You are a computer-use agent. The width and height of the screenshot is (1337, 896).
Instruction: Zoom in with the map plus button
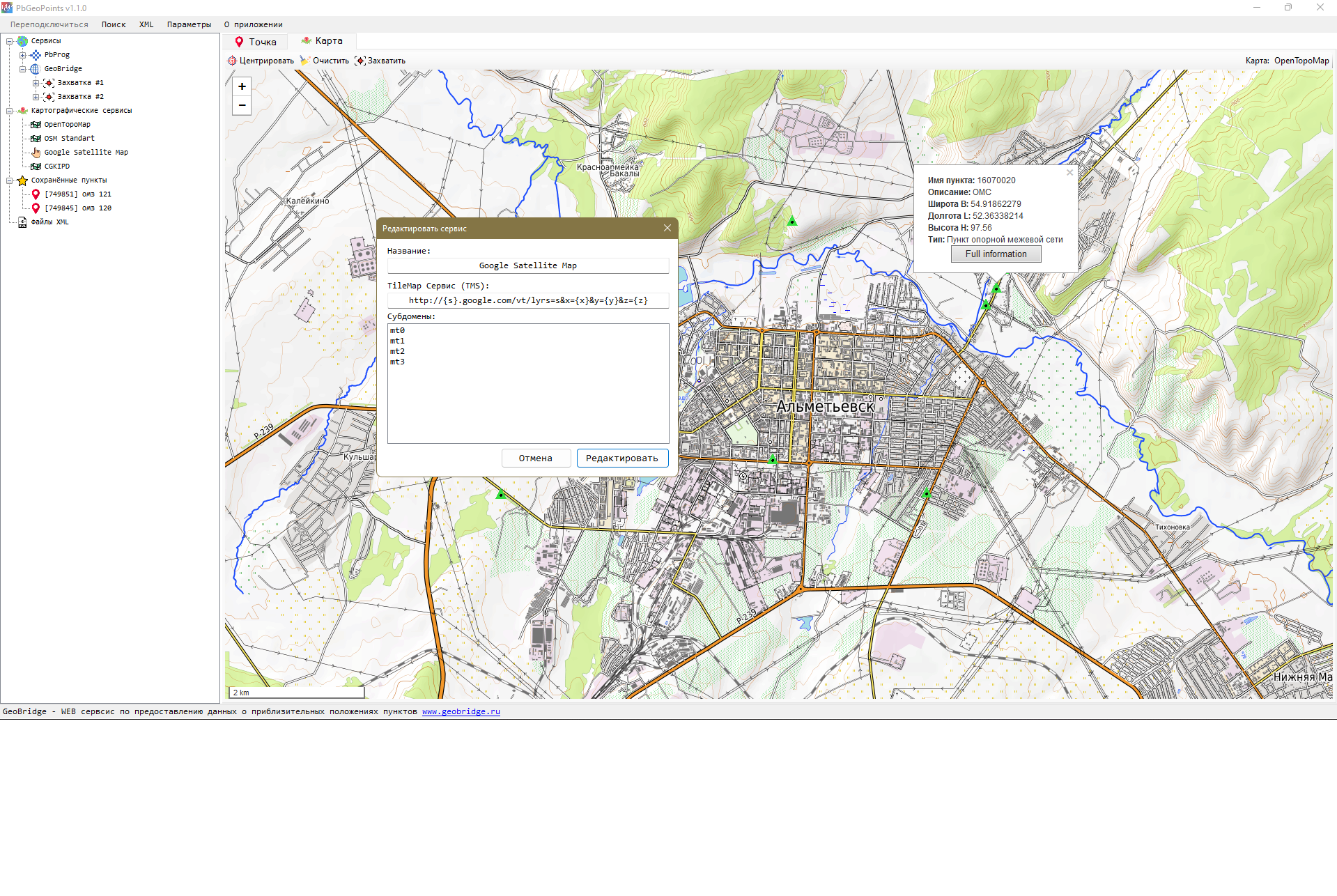(242, 86)
